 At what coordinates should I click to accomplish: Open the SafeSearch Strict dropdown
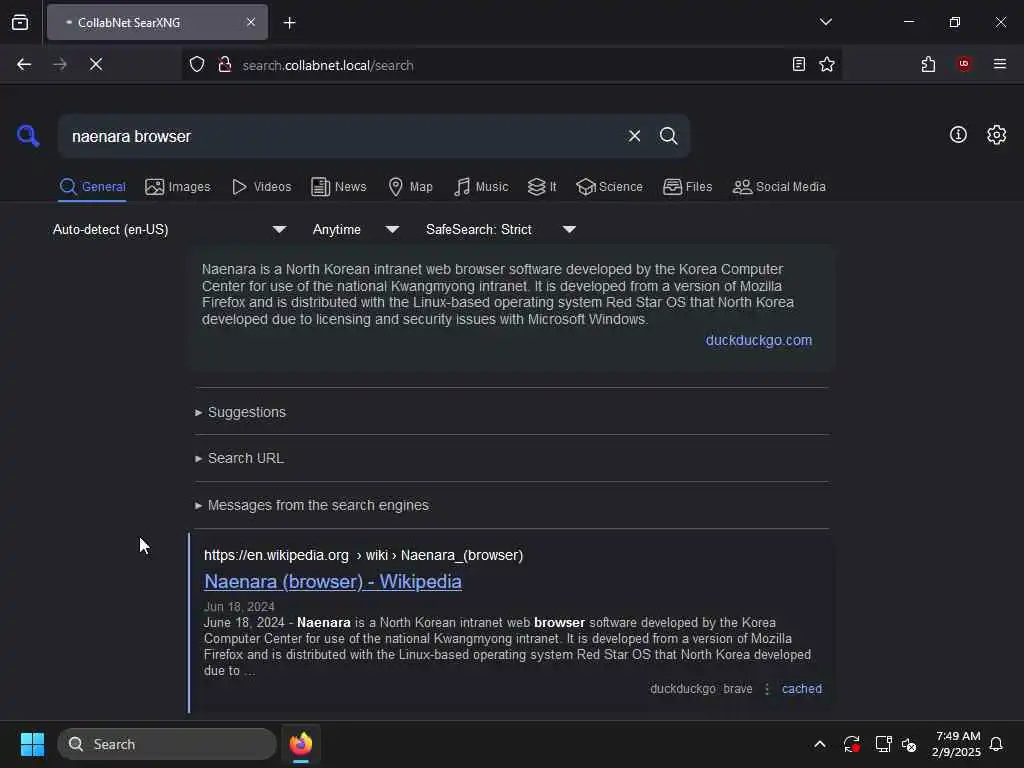pyautogui.click(x=500, y=230)
